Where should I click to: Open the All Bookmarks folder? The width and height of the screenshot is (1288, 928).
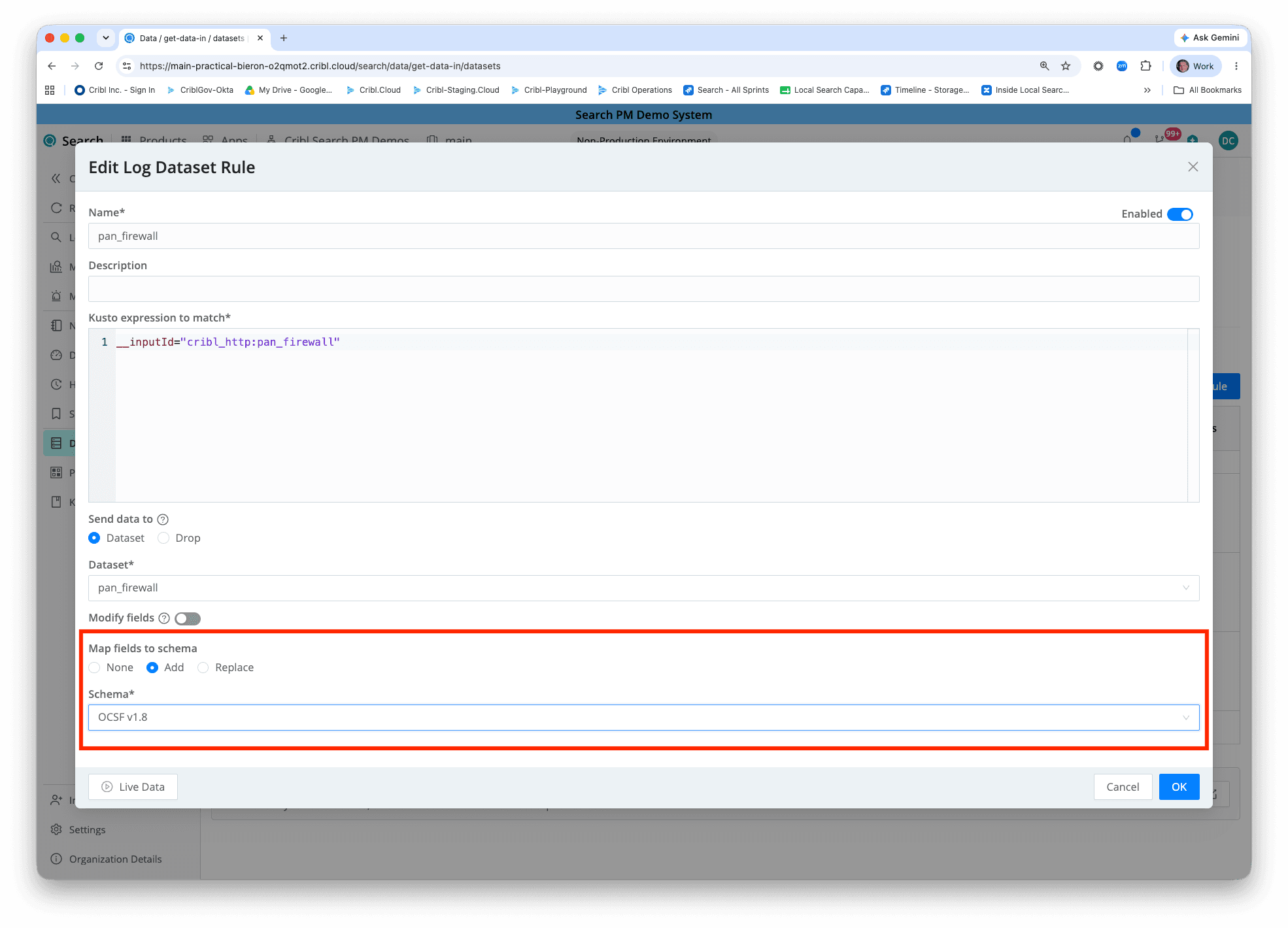click(x=1208, y=90)
